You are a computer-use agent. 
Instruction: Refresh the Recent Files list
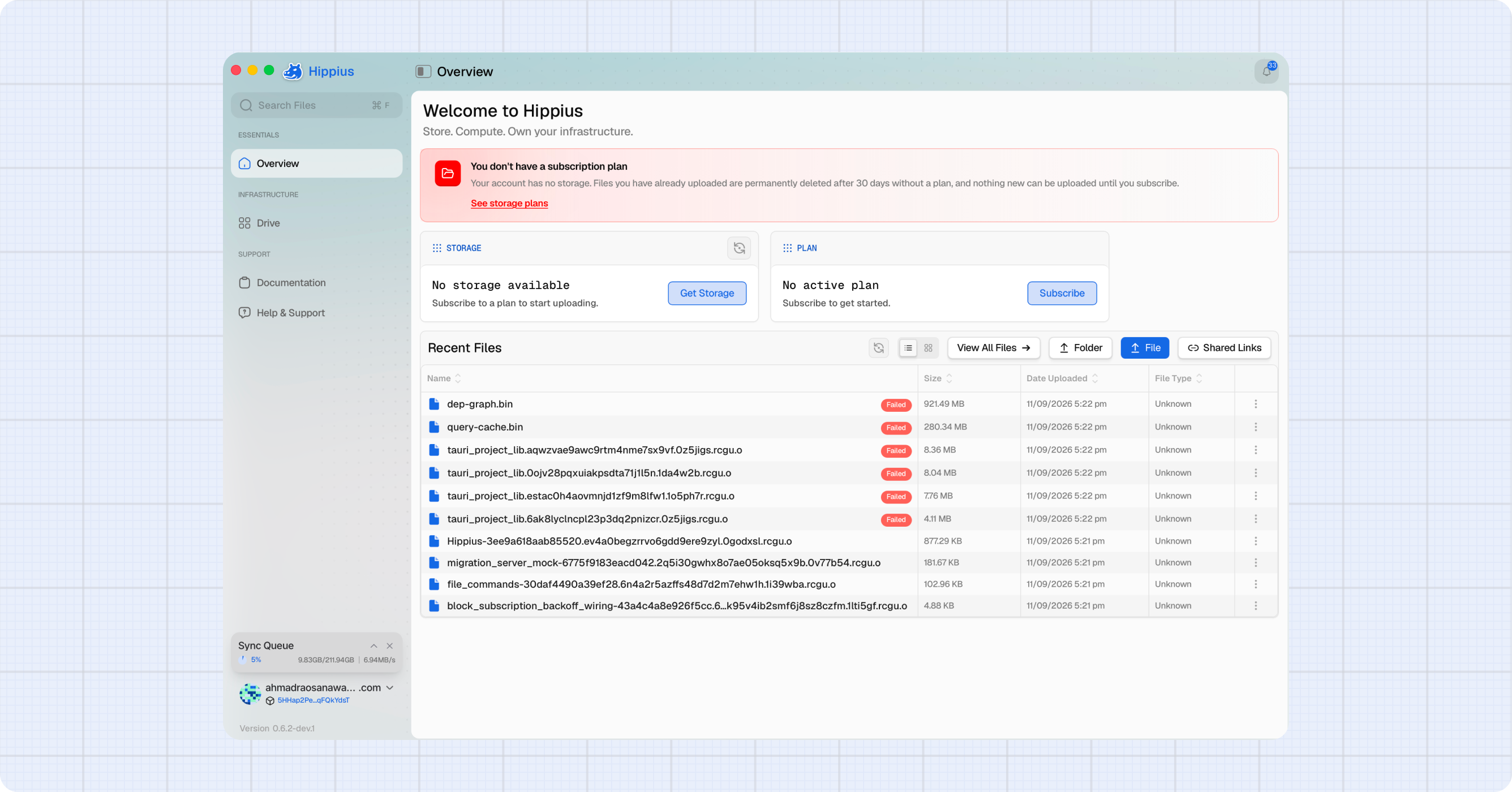click(x=879, y=348)
